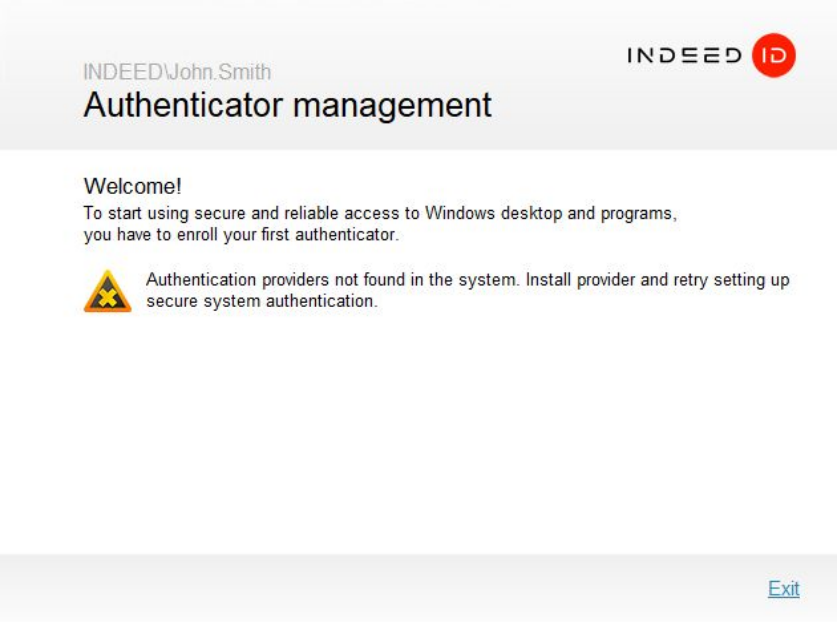Click the yellow warning triangle icon

pyautogui.click(x=107, y=291)
